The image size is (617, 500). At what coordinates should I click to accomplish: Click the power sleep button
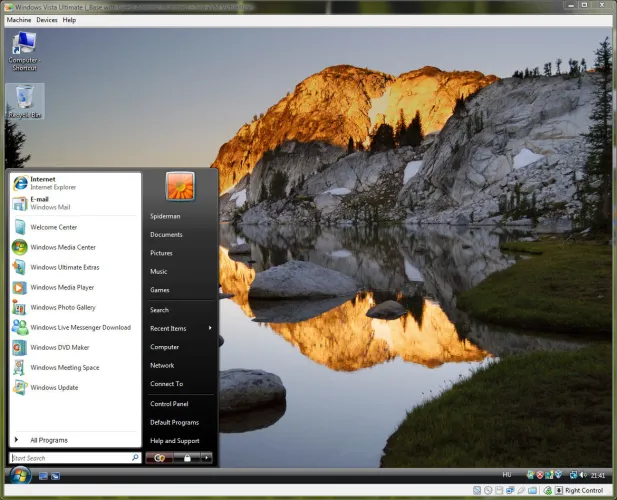click(159, 458)
